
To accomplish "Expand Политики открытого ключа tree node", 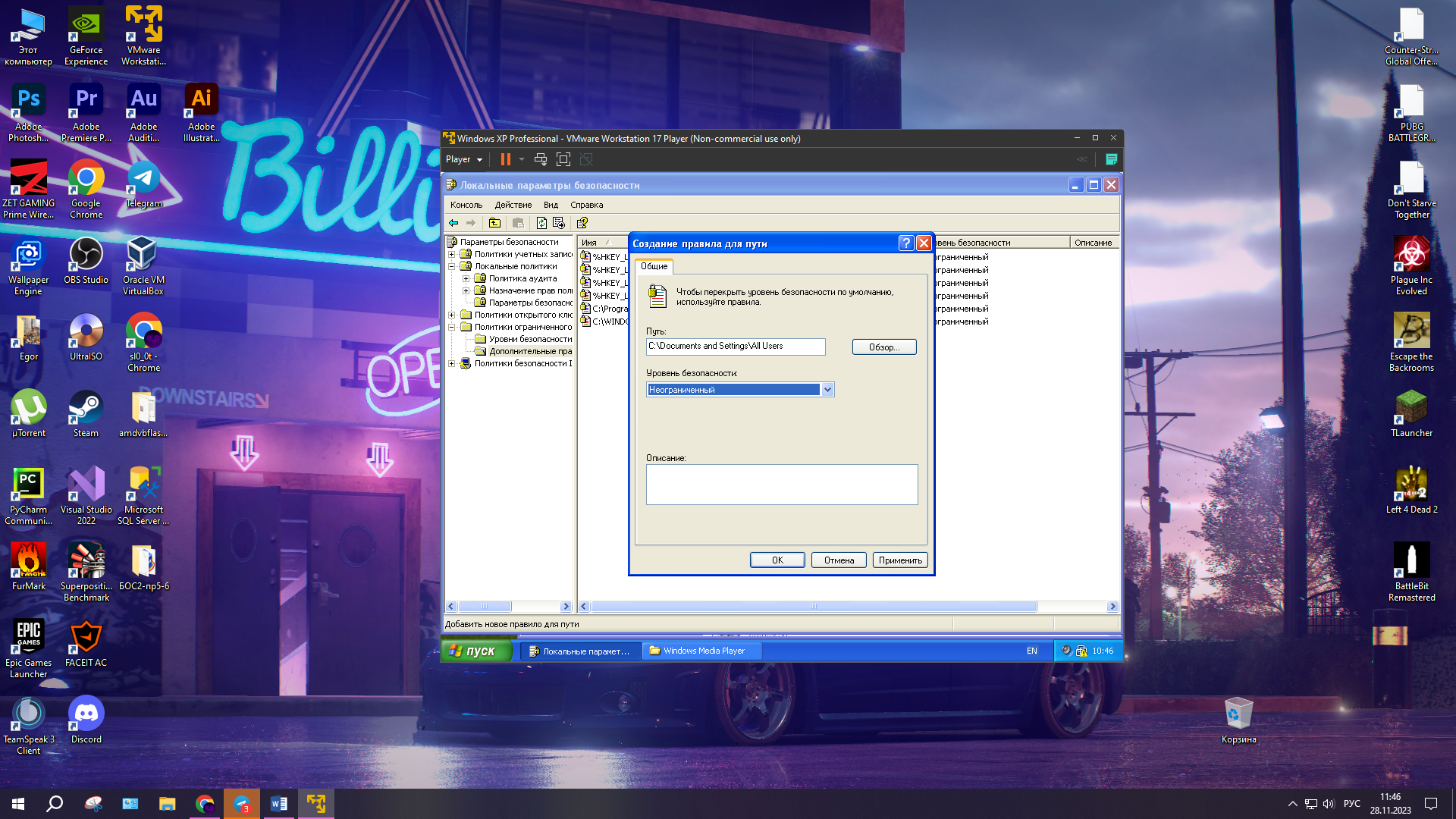I will (x=452, y=315).
